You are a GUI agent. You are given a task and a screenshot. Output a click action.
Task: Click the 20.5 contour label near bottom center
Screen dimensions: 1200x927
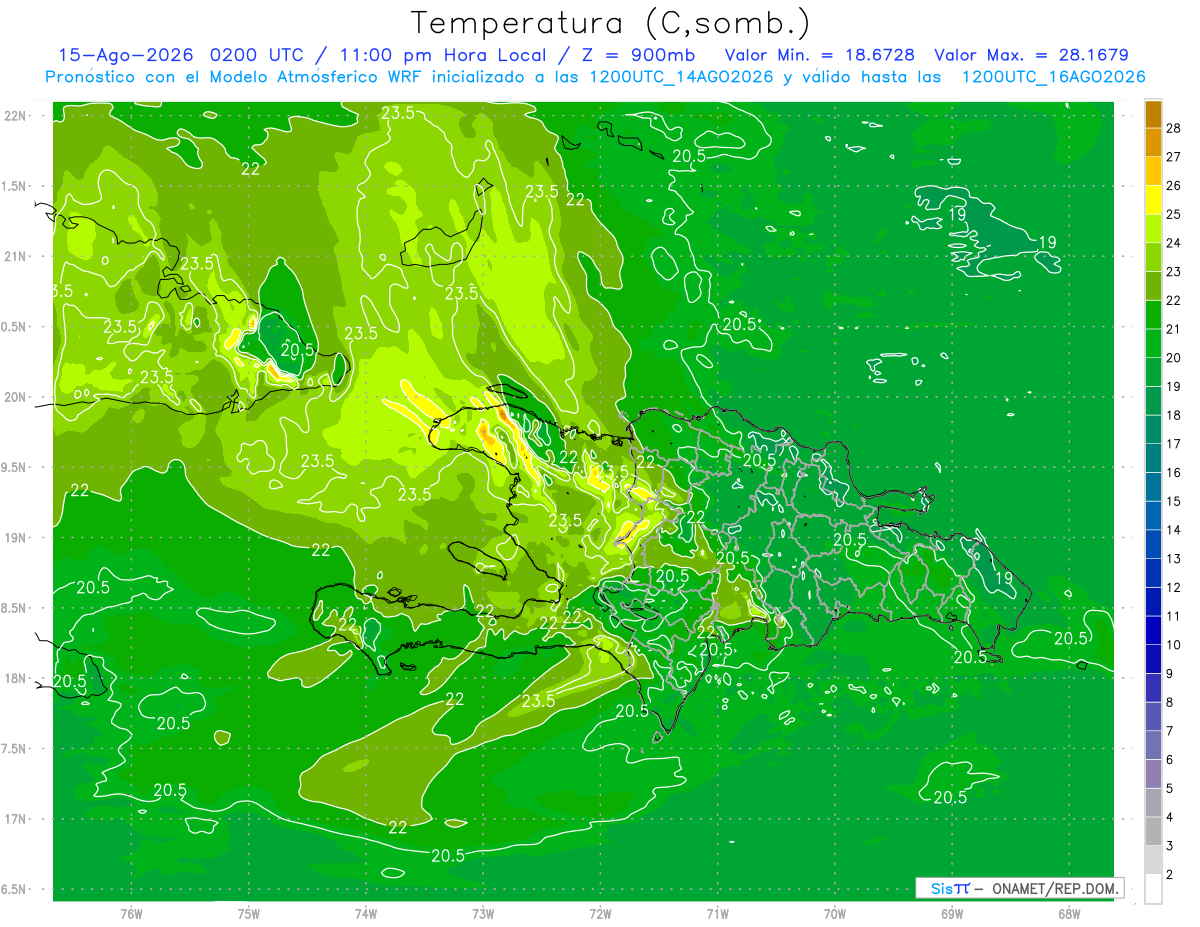coord(448,856)
